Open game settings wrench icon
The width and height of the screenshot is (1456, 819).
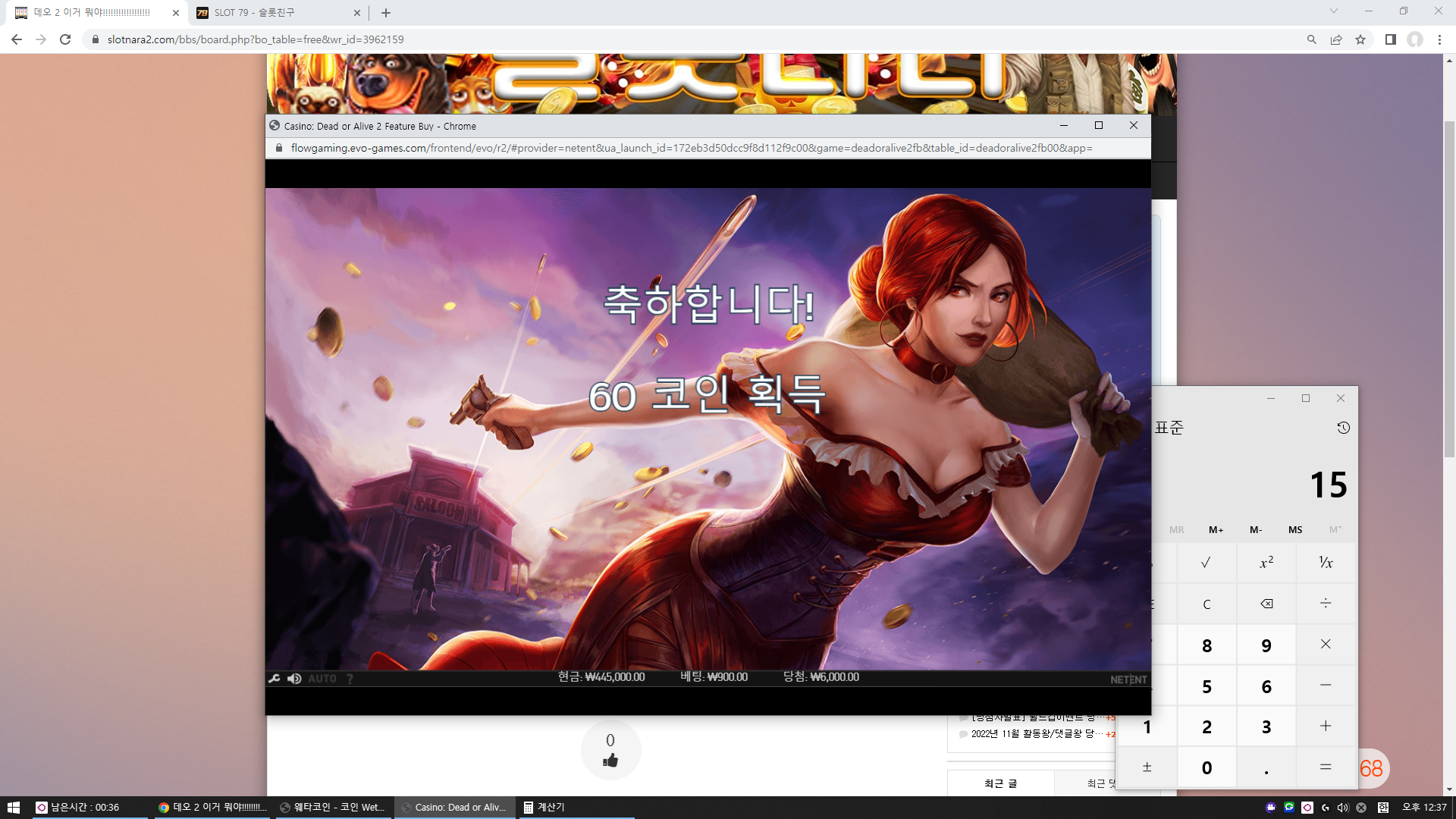click(x=275, y=679)
